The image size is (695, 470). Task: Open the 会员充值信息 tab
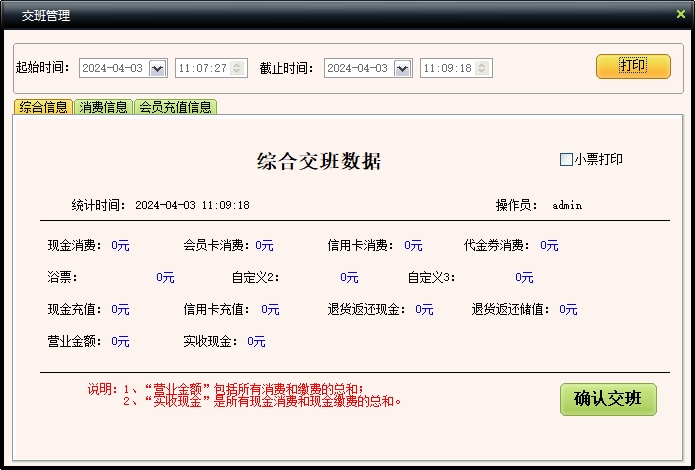tap(175, 107)
